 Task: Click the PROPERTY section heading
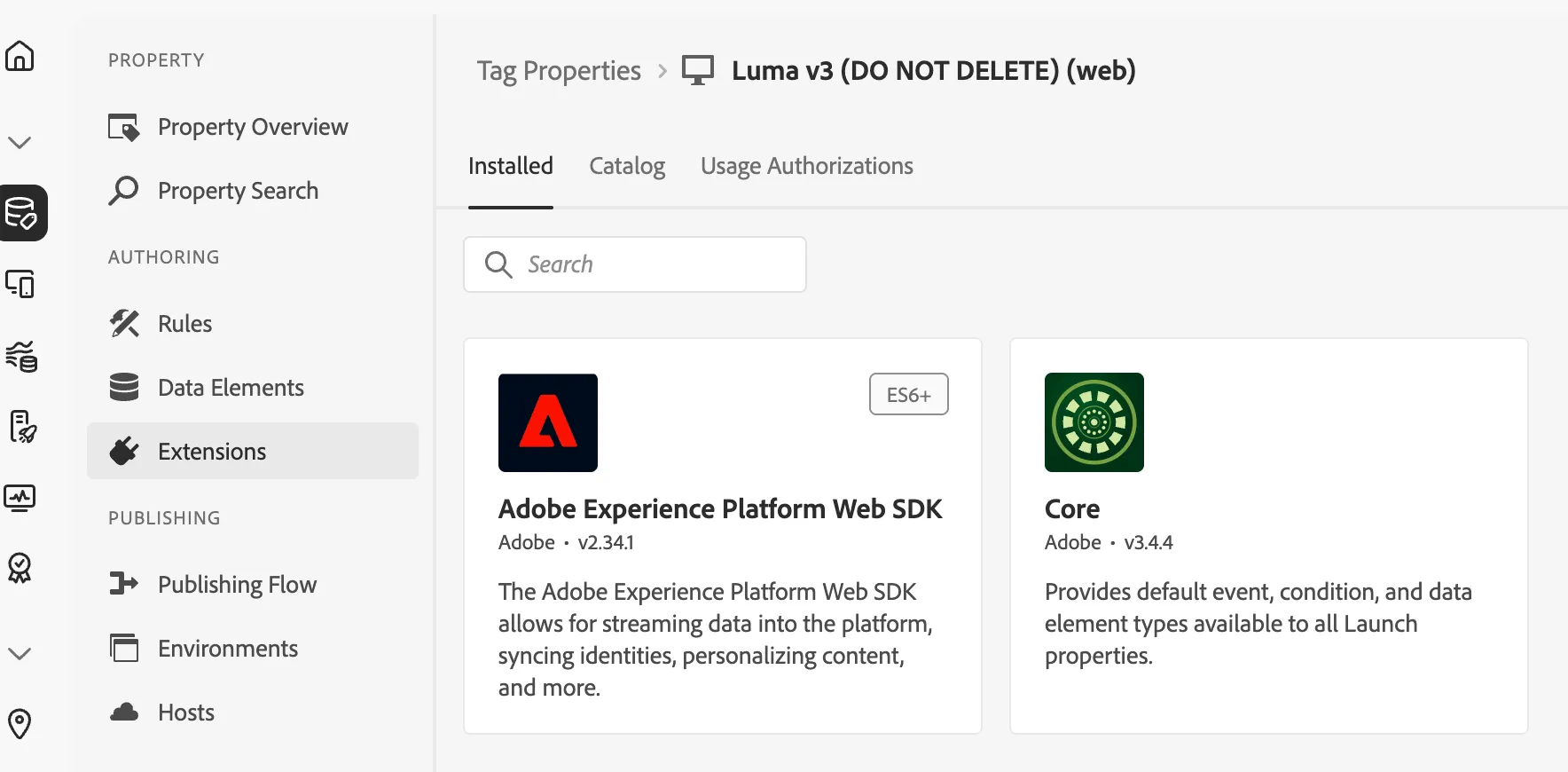(x=156, y=60)
